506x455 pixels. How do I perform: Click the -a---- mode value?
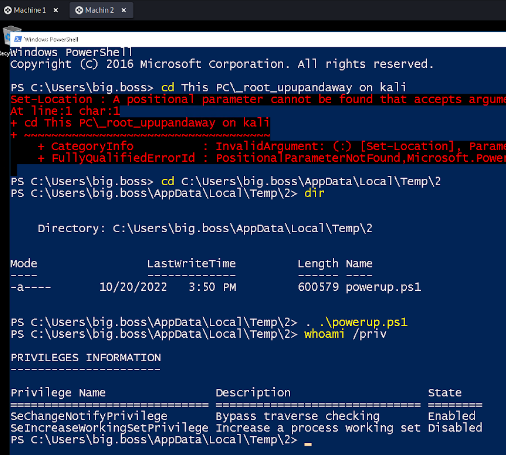pos(31,287)
